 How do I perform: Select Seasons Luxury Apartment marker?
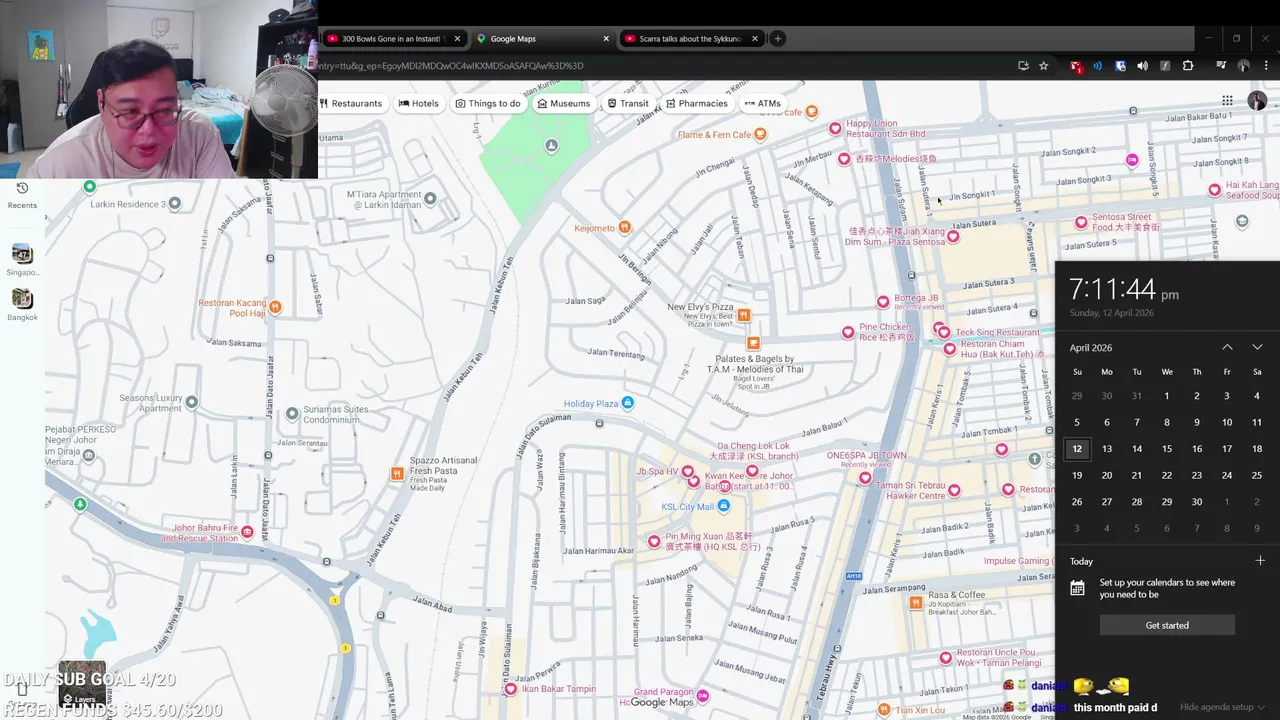point(191,402)
